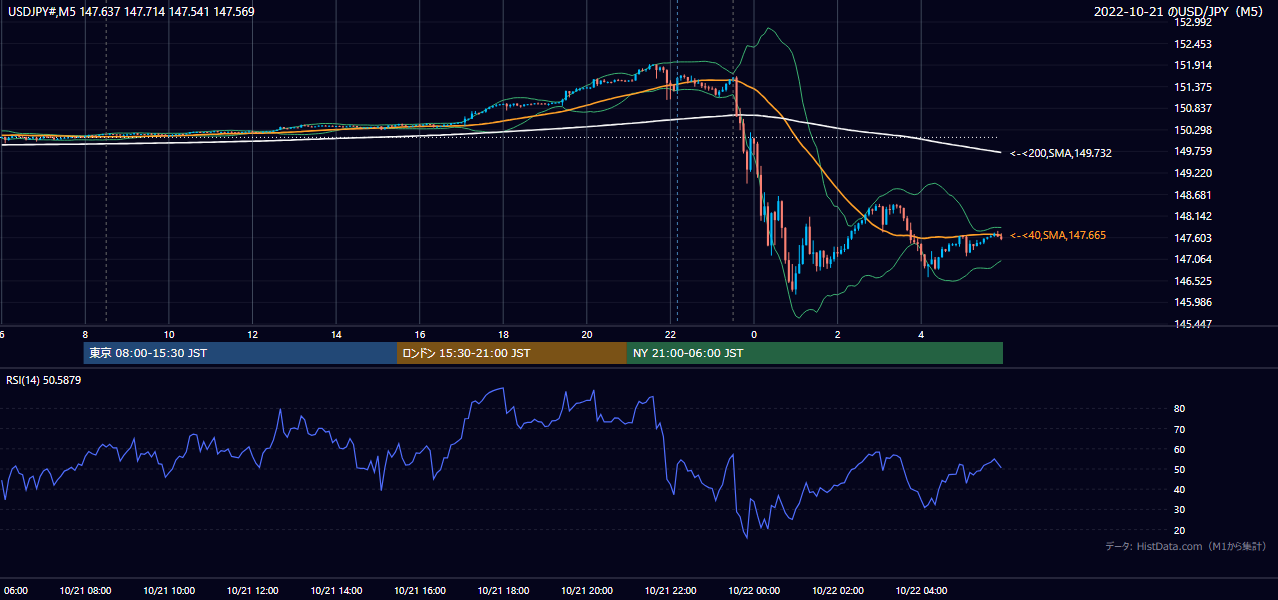Image resolution: width=1278 pixels, height=600 pixels.
Task: Click hour tick 16 under price chart
Action: pos(420,334)
